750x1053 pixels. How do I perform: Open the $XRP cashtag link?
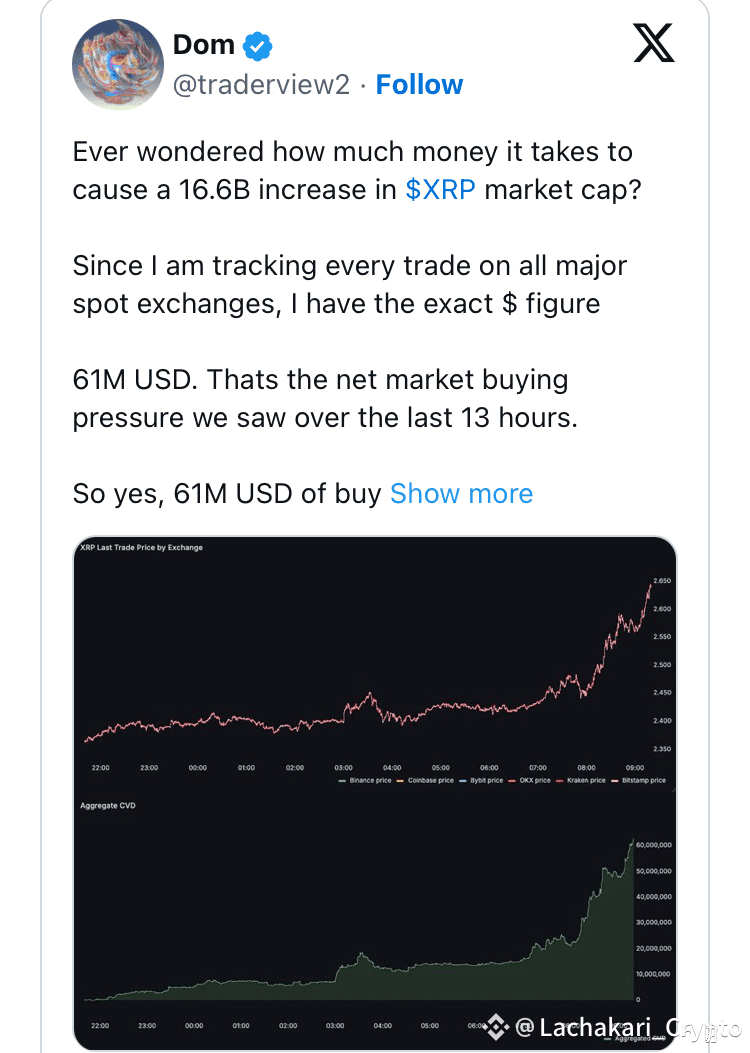(440, 190)
